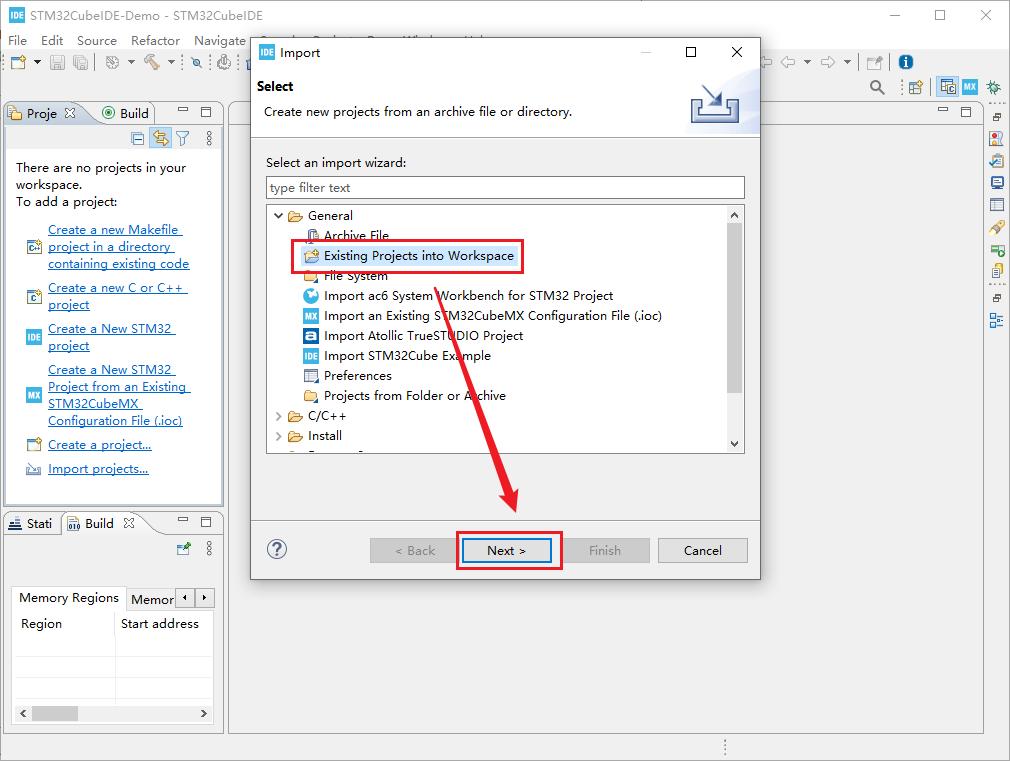
Task: Click the type filter text field
Action: [x=505, y=188]
